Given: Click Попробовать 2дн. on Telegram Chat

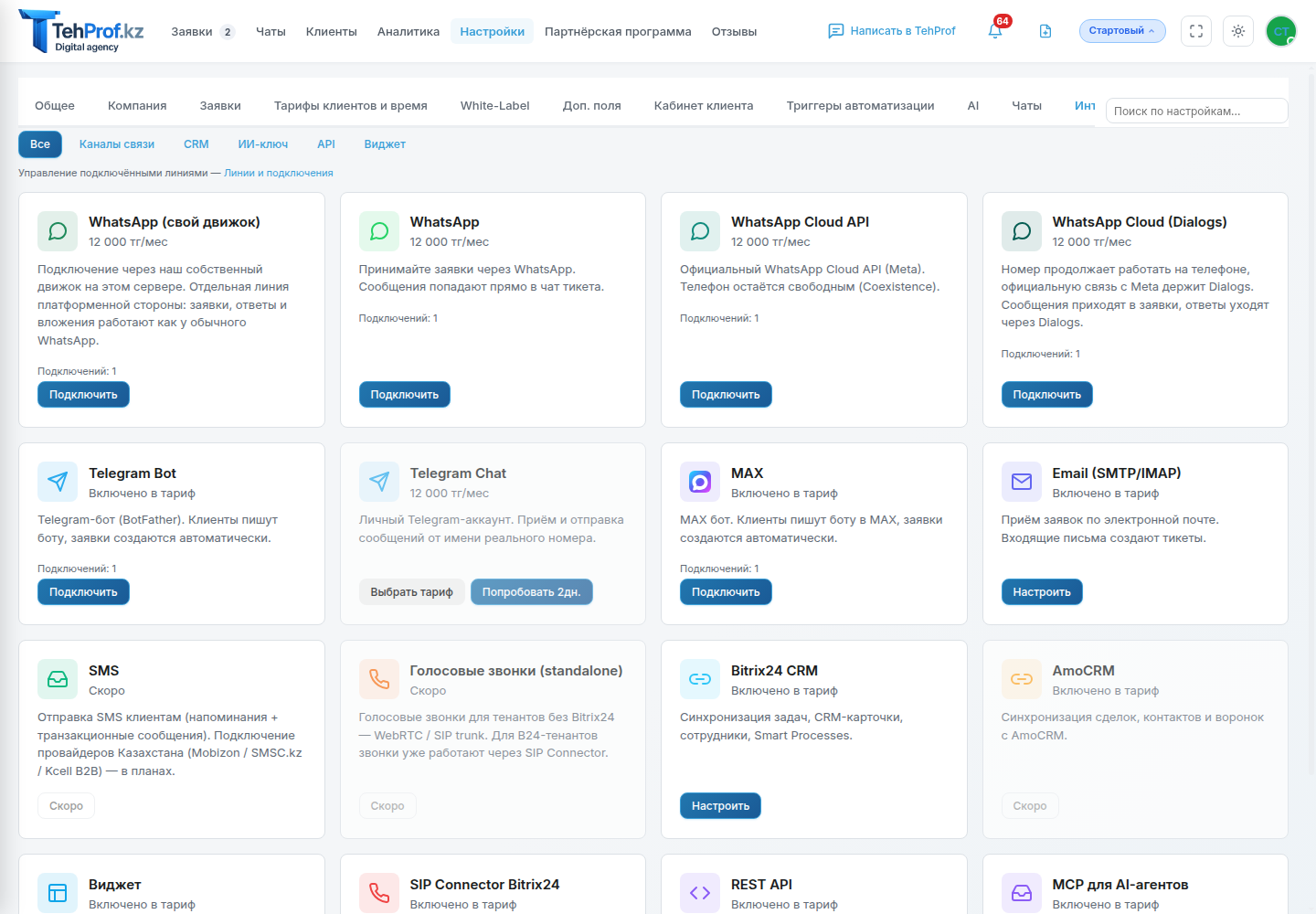Looking at the screenshot, I should [x=532, y=592].
